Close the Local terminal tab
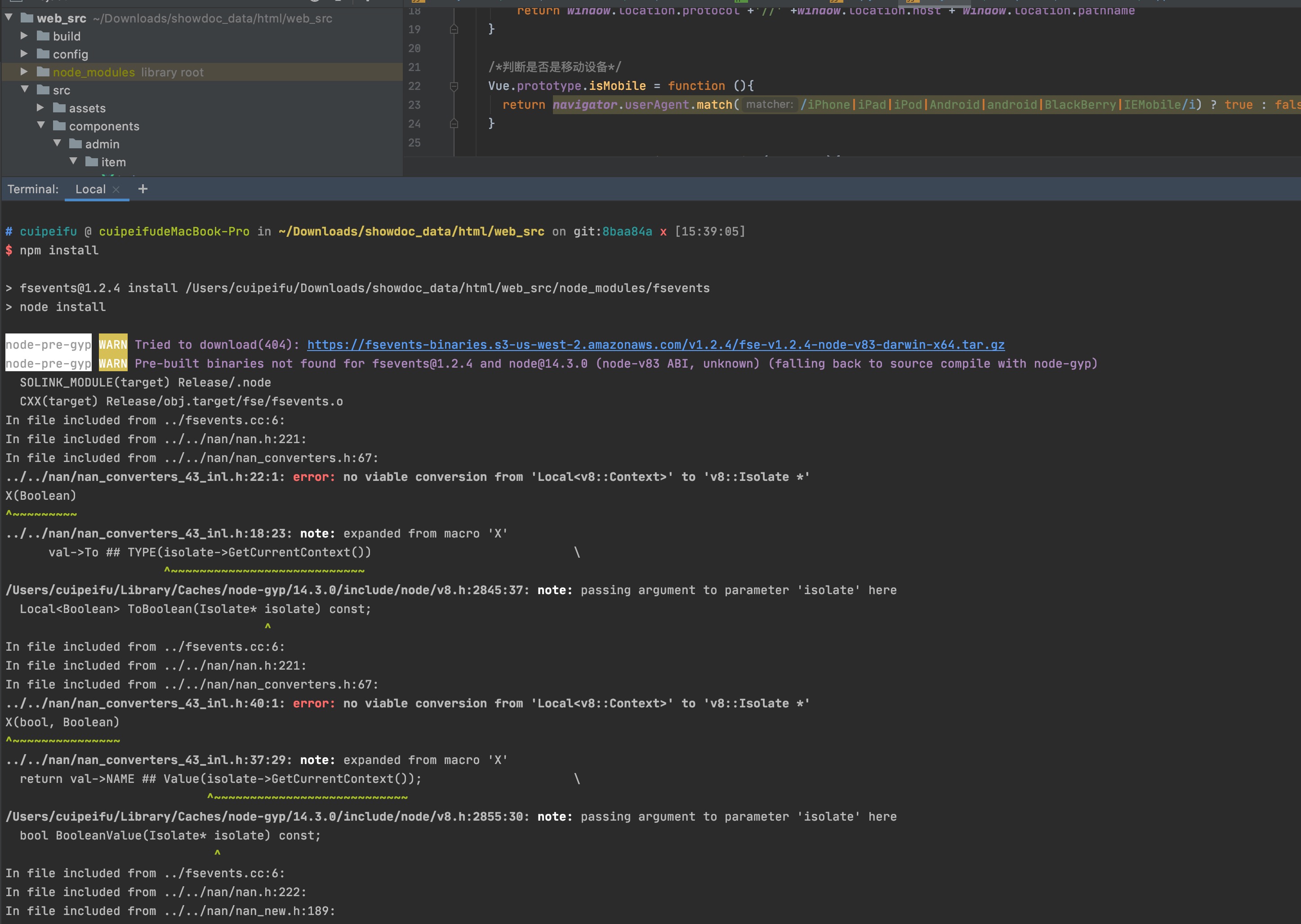 (116, 190)
